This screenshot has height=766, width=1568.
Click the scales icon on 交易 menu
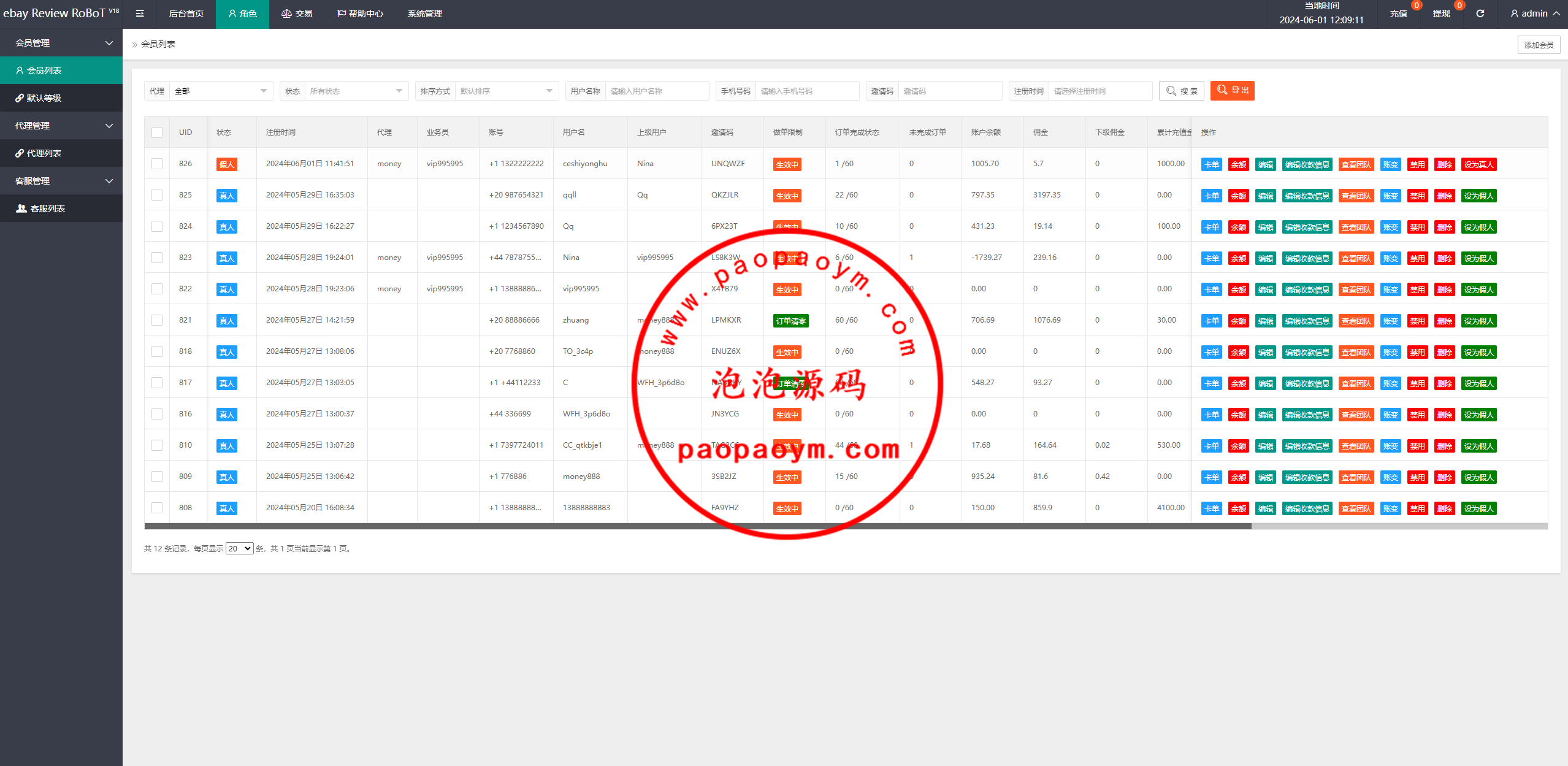tap(286, 13)
